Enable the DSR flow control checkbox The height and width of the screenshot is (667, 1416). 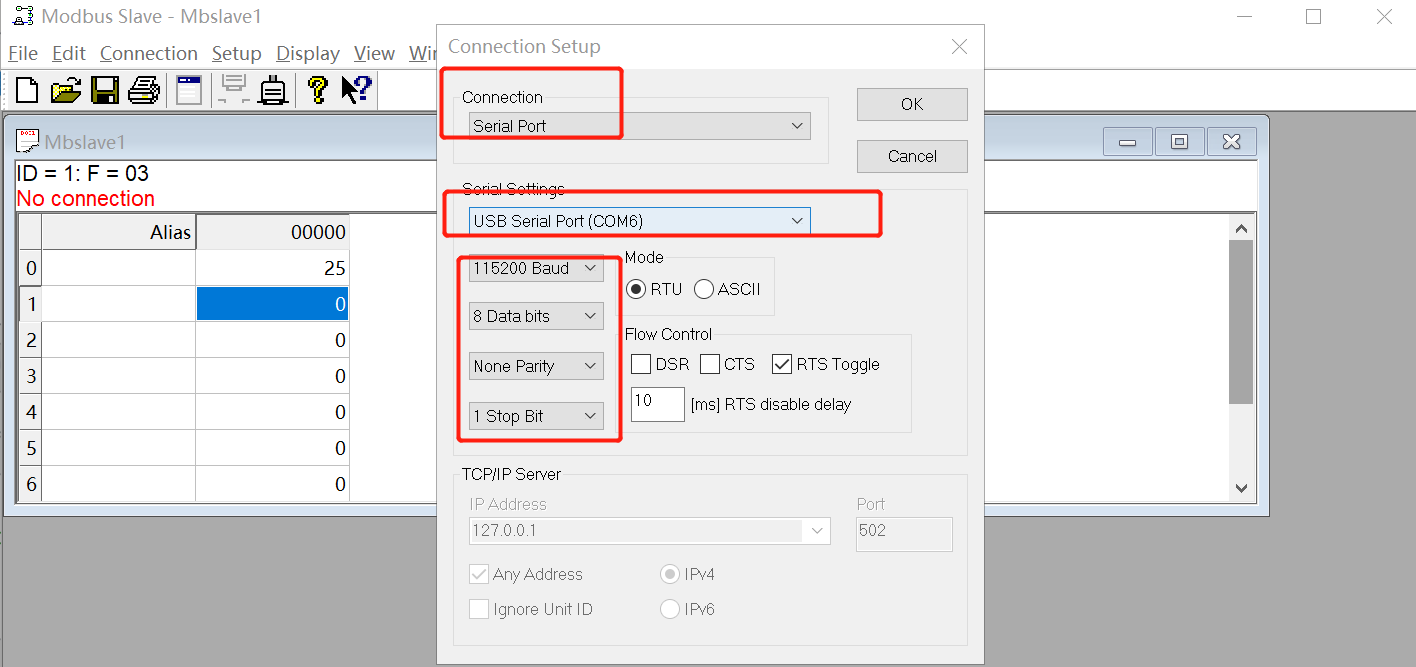click(x=641, y=364)
